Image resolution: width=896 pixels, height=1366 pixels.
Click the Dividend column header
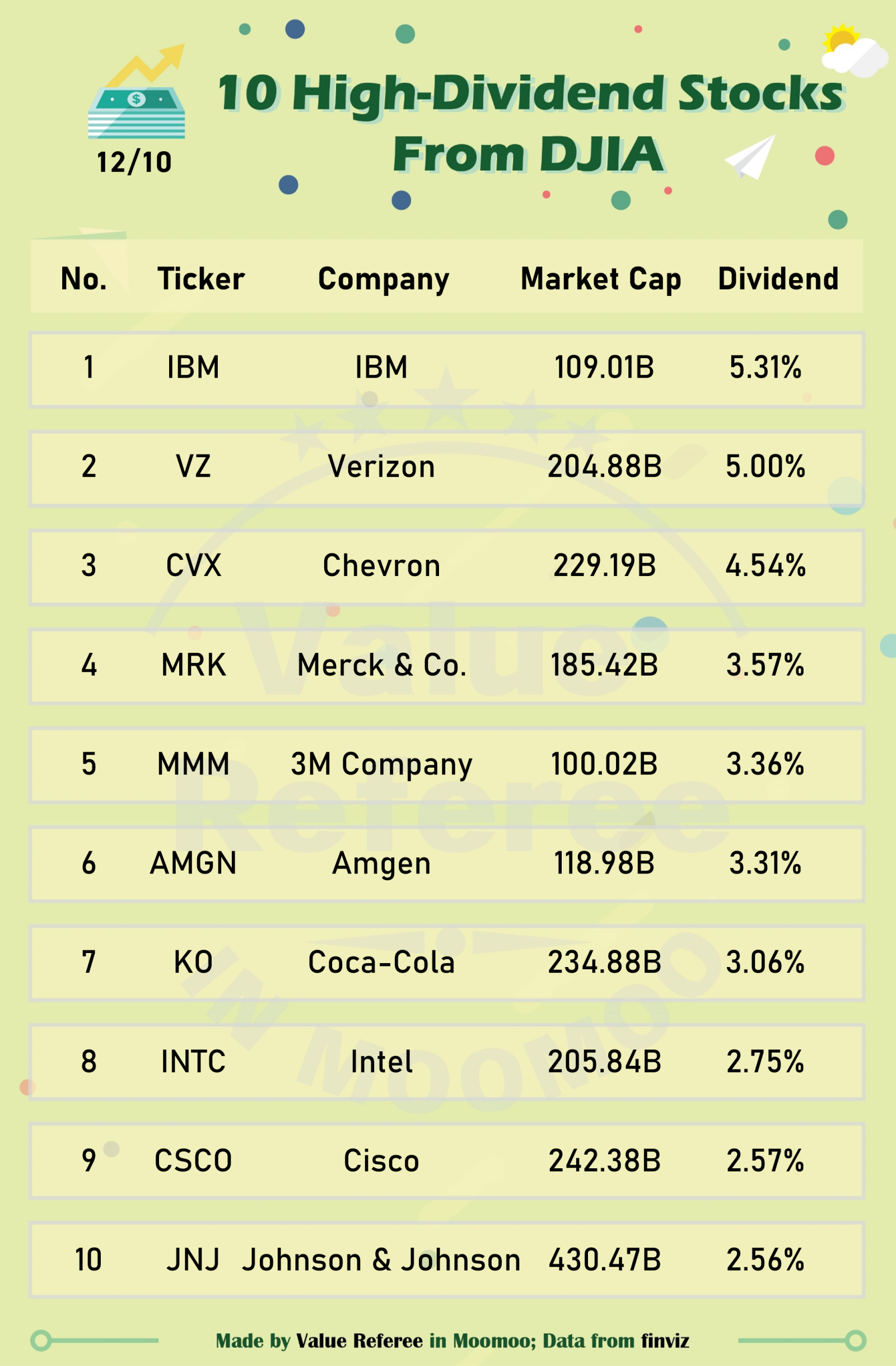778,279
